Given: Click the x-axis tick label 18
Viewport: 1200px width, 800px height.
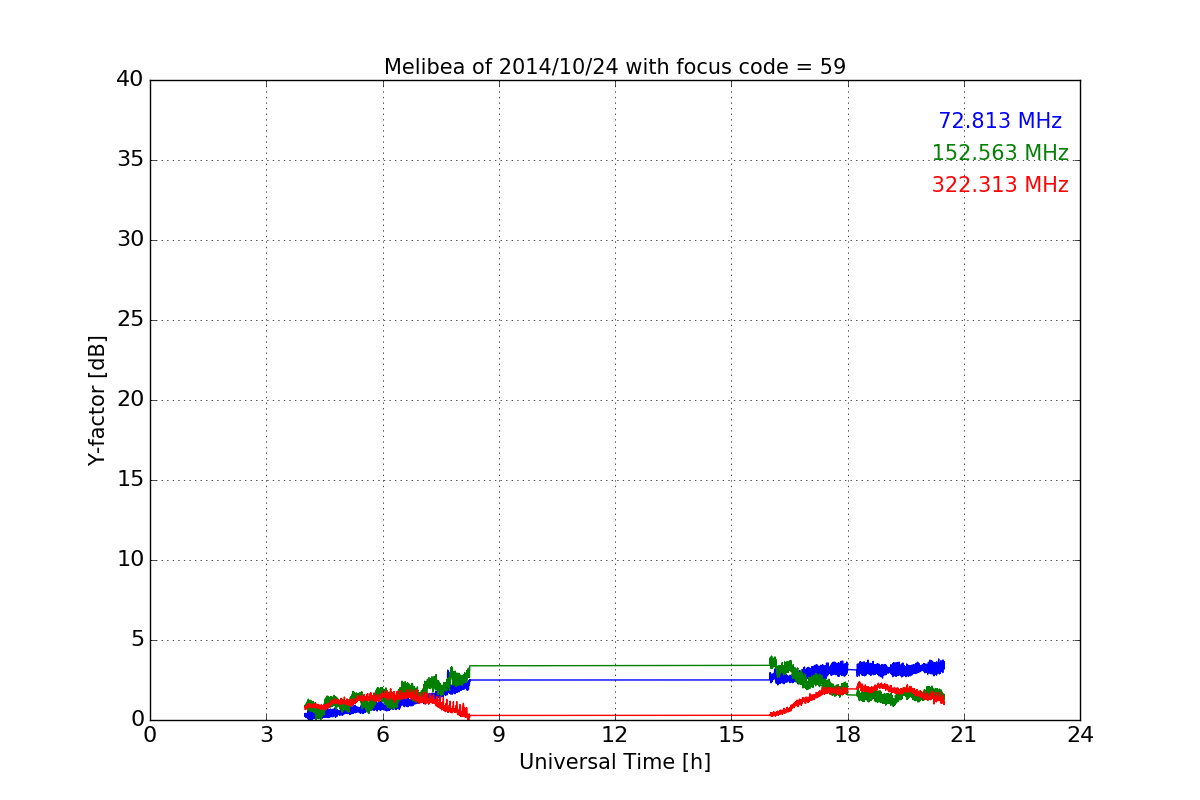Looking at the screenshot, I should pyautogui.click(x=848, y=735).
